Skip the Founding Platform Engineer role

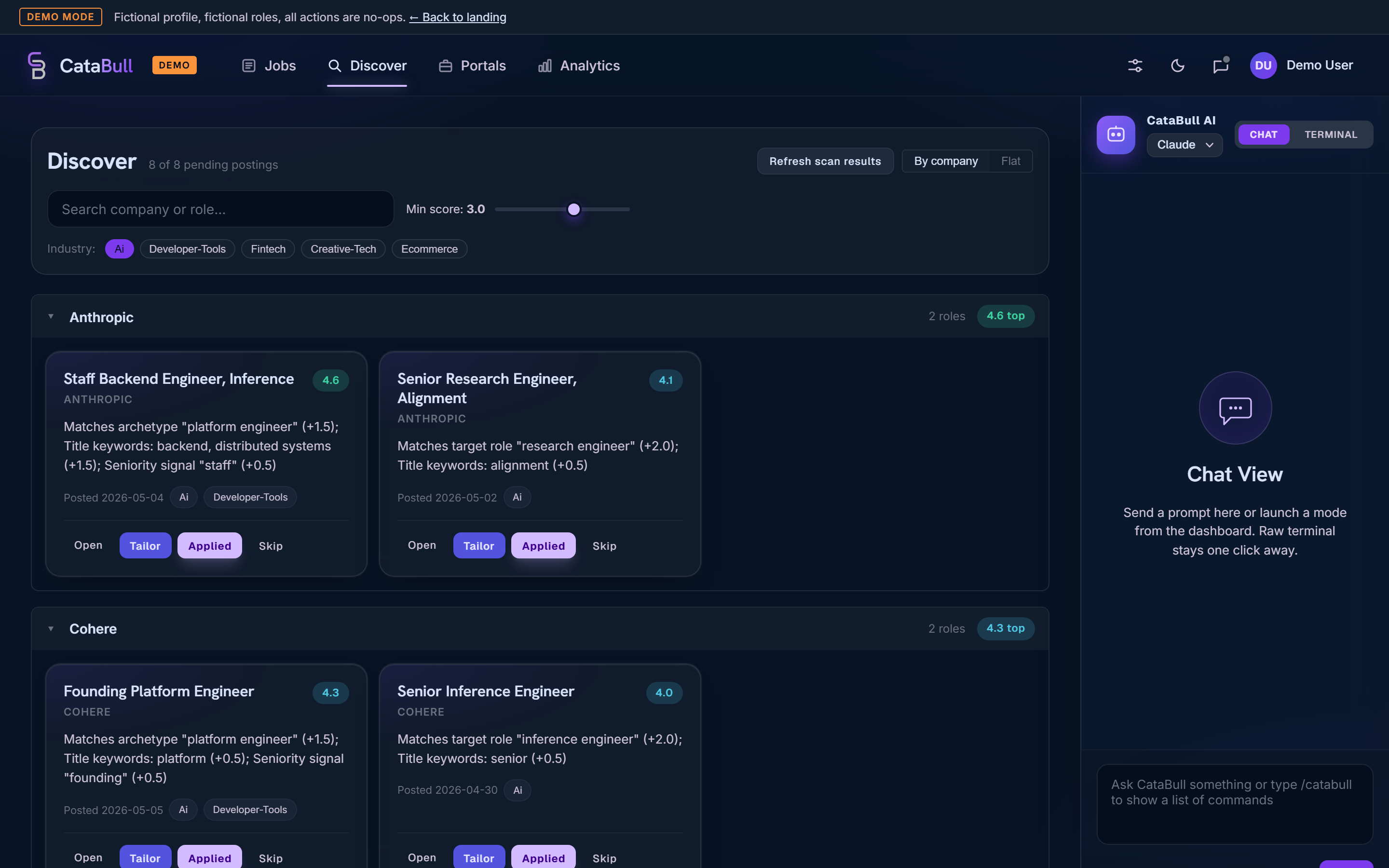pyautogui.click(x=271, y=858)
